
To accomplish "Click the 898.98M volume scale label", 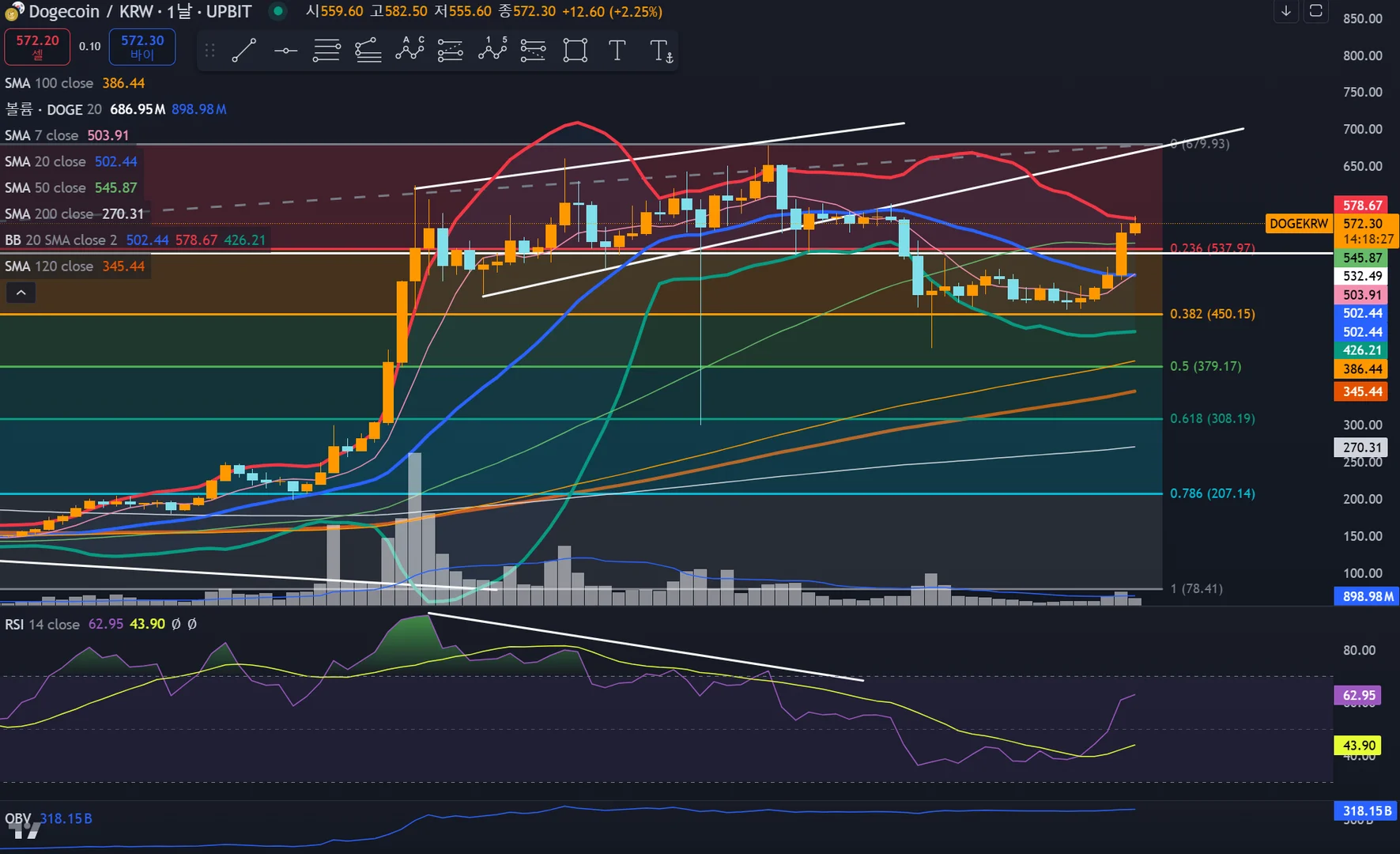I will pyautogui.click(x=1367, y=596).
